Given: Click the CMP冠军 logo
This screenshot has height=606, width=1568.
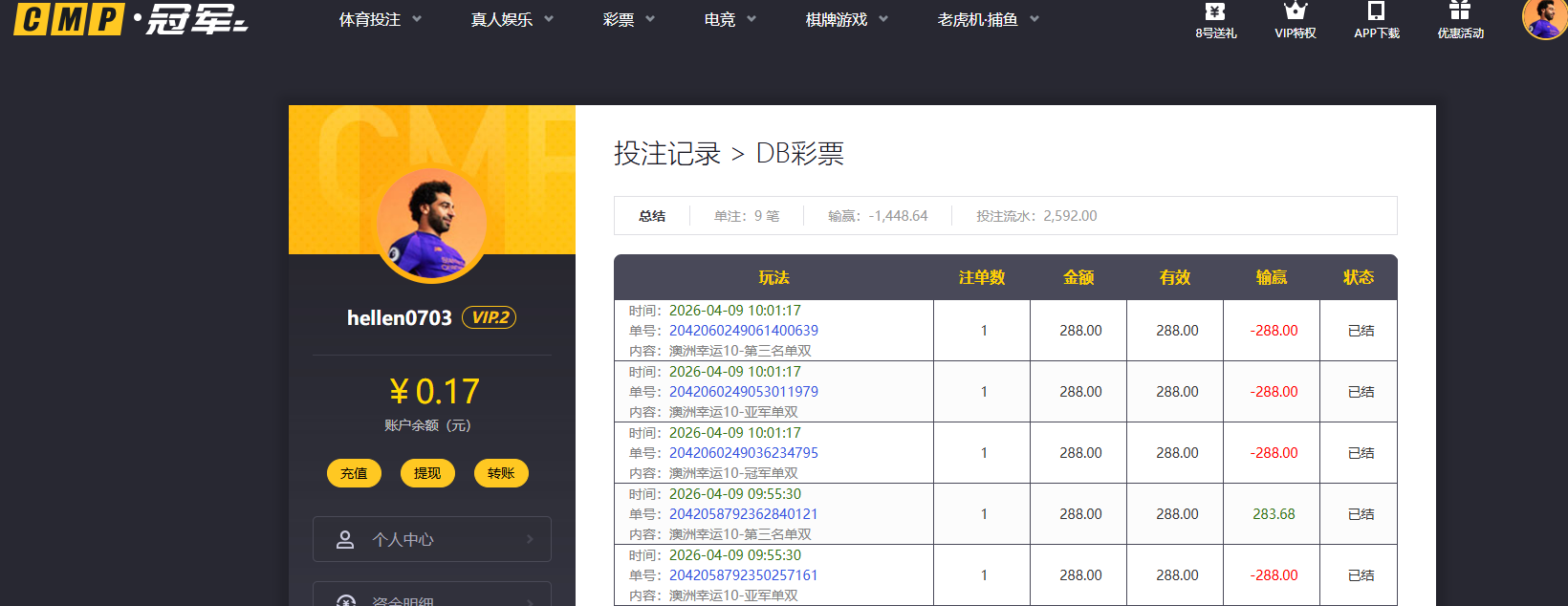Looking at the screenshot, I should coord(130,19).
